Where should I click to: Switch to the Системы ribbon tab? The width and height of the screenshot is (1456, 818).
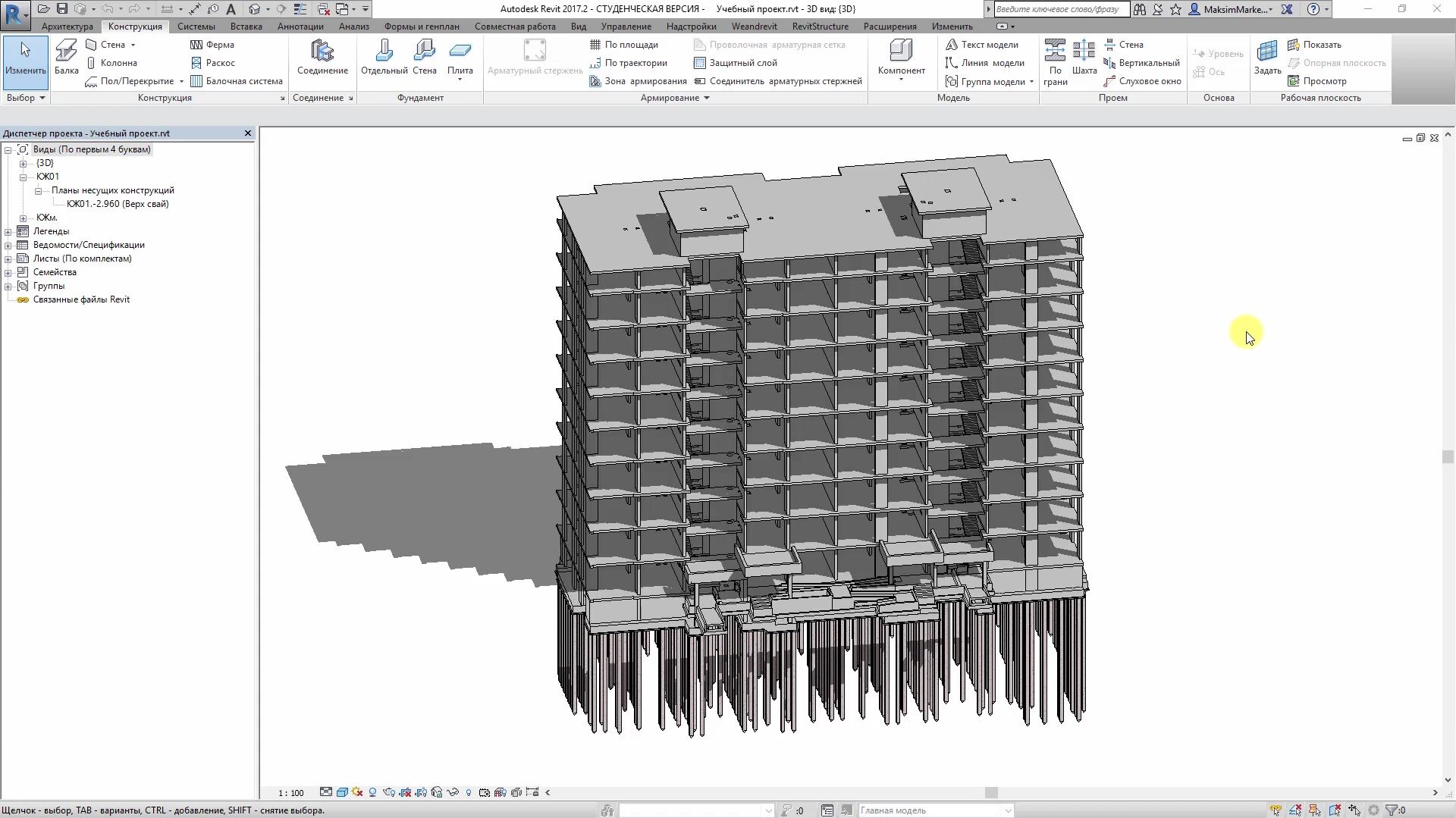coord(196,27)
